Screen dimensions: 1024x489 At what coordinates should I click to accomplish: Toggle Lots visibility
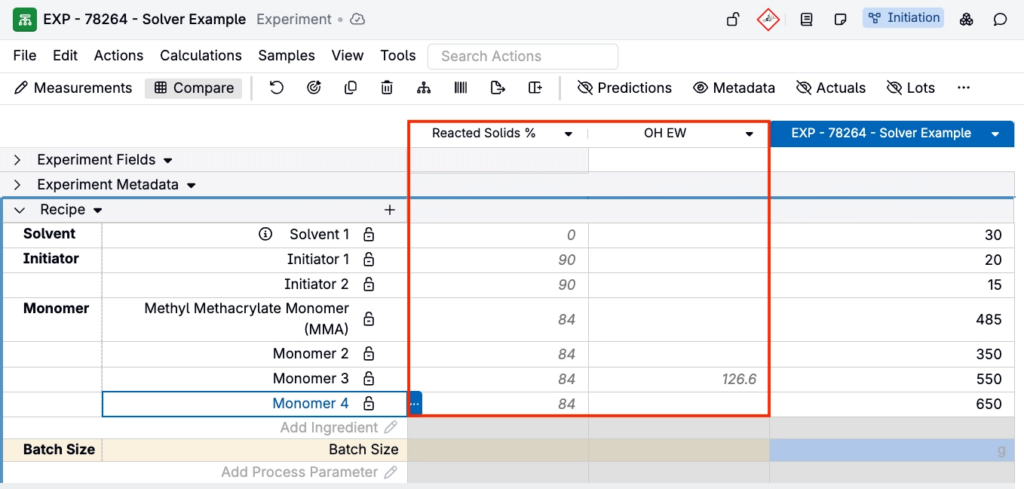click(910, 88)
